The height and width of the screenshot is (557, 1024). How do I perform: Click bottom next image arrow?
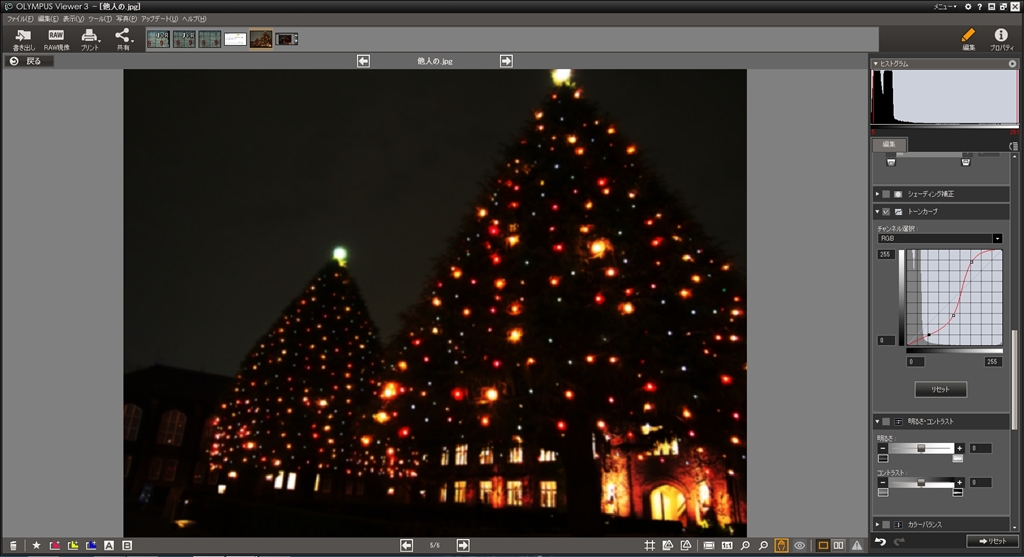point(463,545)
